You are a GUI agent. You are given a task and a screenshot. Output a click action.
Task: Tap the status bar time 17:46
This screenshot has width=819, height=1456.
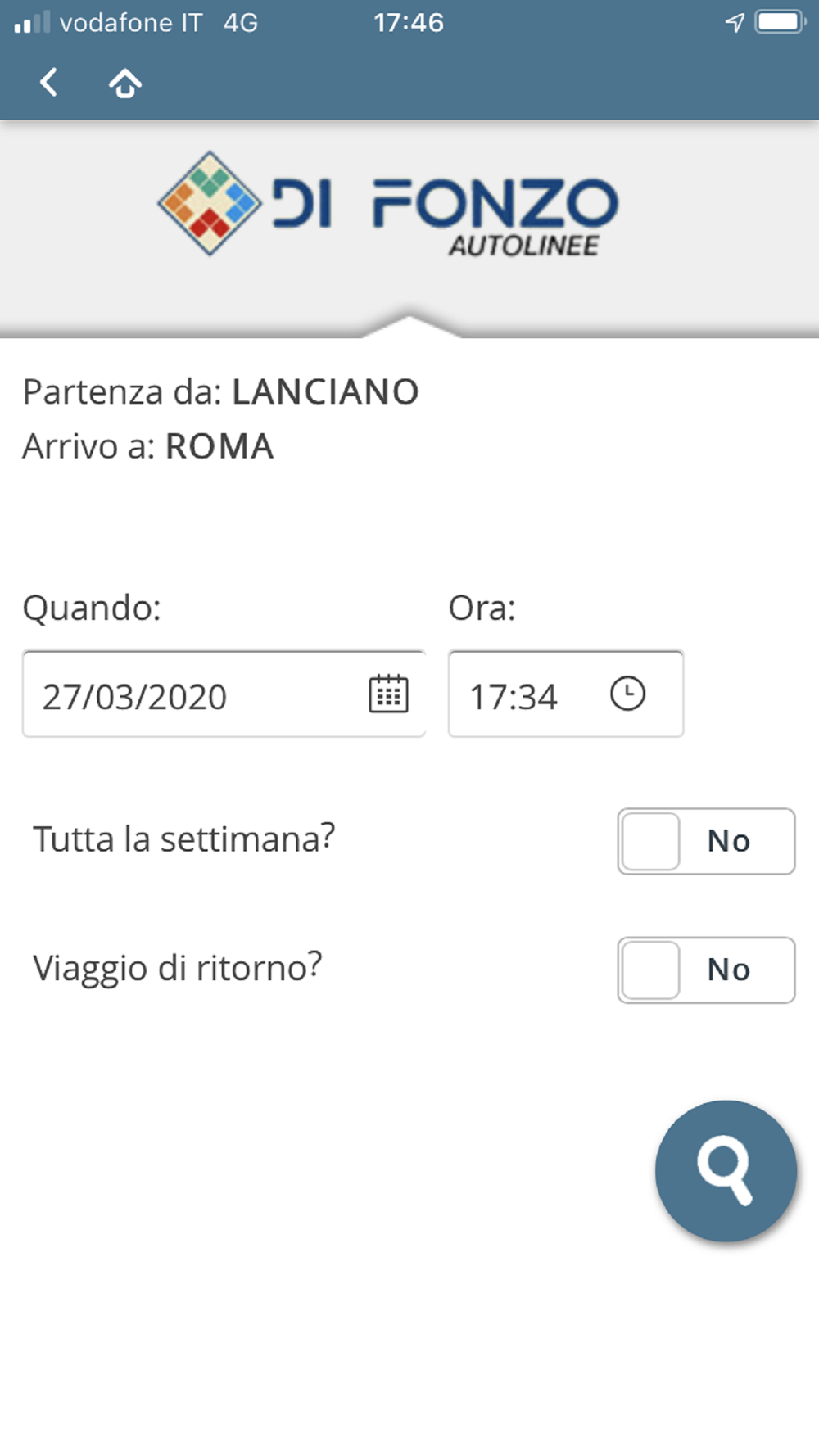pos(409,23)
